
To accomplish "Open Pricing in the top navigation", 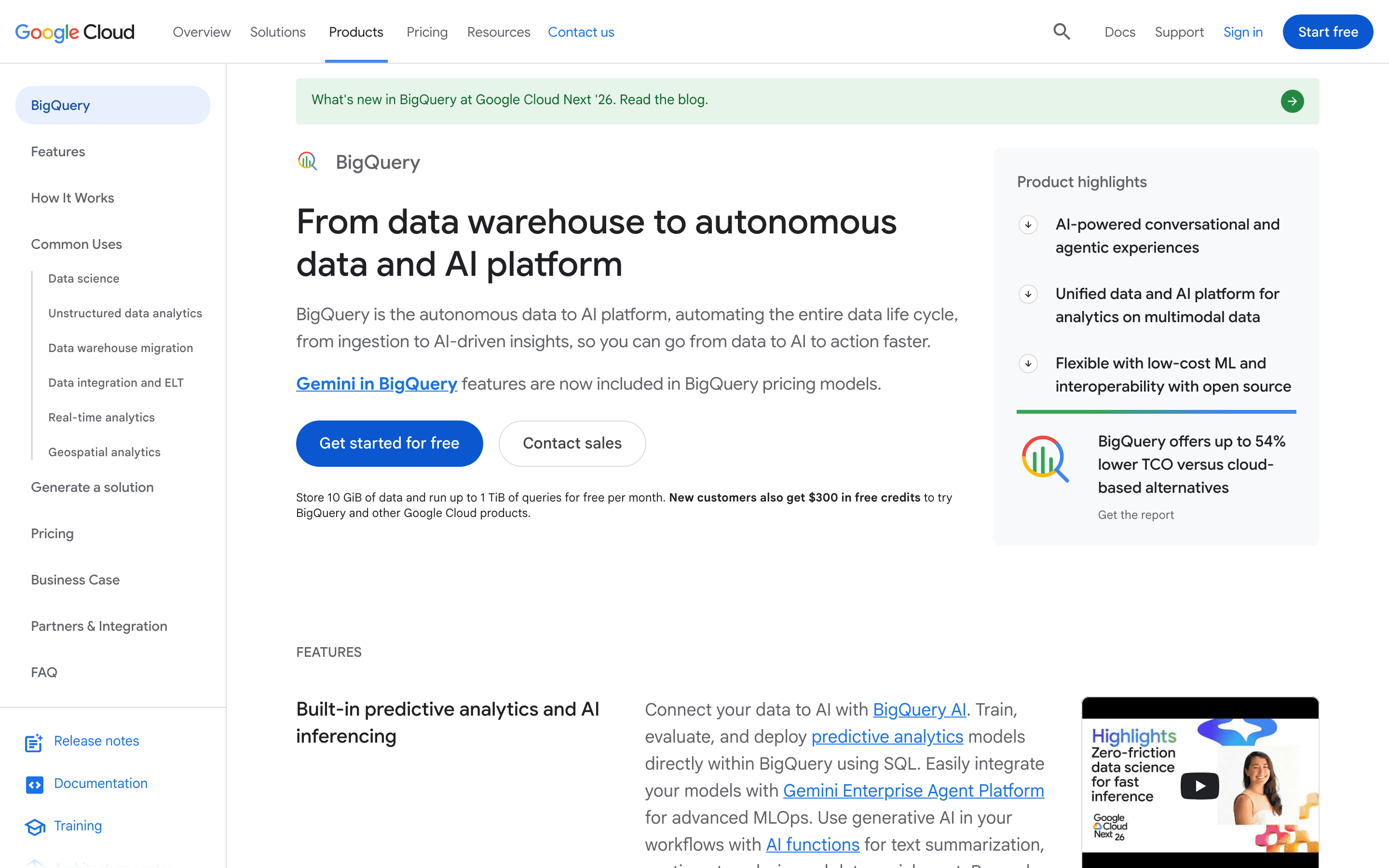I will [x=427, y=32].
